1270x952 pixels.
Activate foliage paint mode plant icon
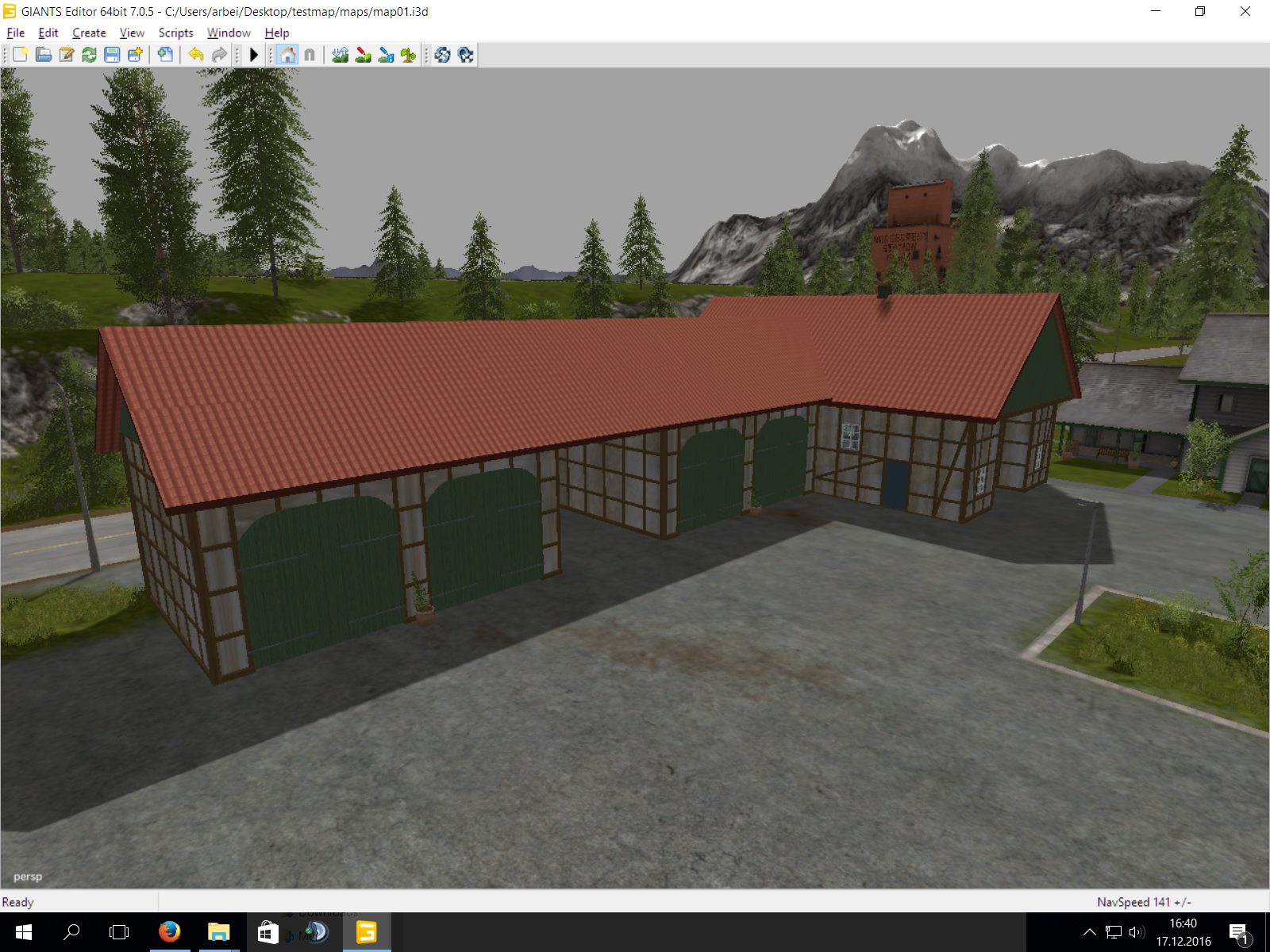(408, 55)
